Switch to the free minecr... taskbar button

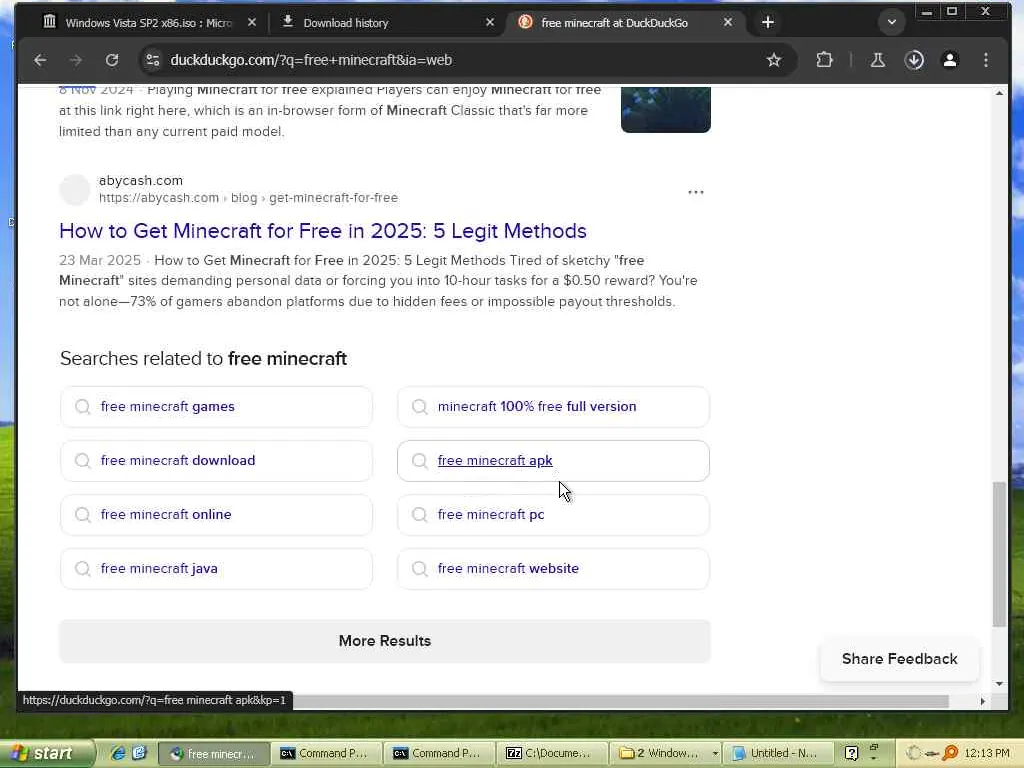(214, 754)
